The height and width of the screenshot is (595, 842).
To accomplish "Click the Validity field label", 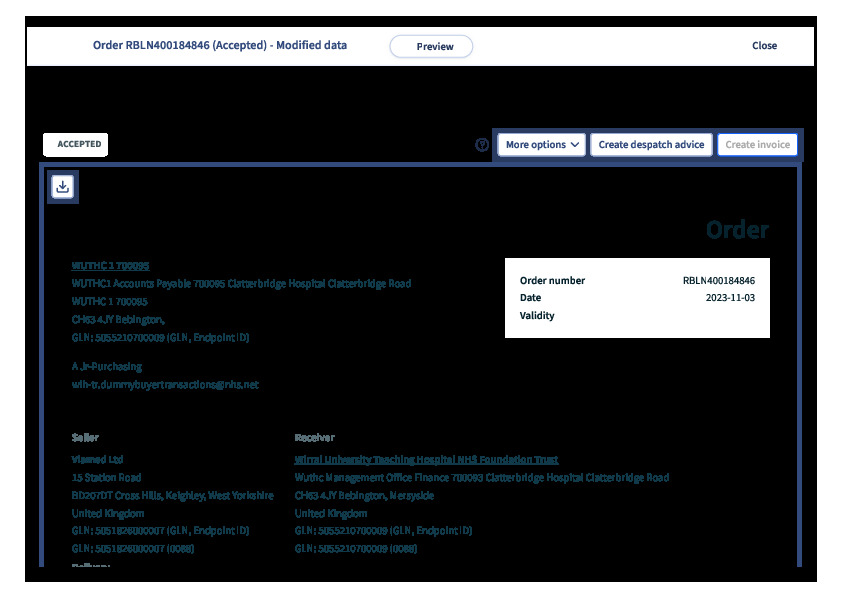I will tap(537, 316).
